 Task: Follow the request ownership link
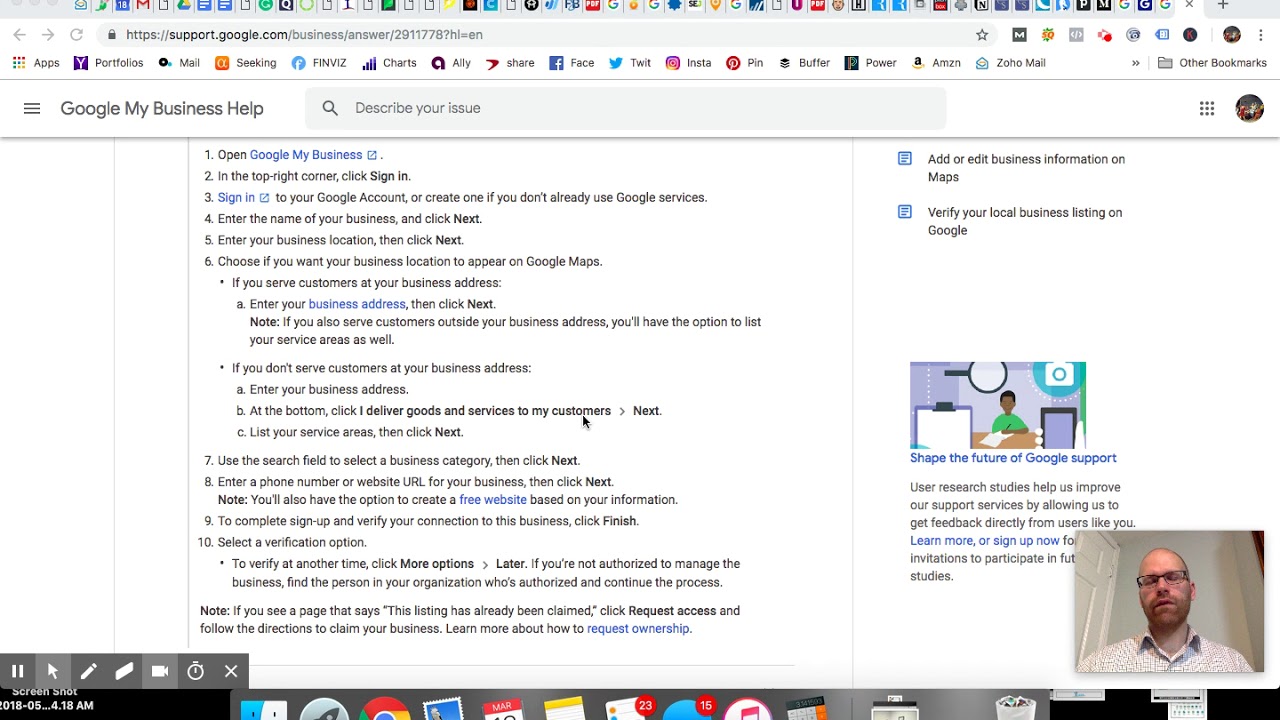tap(638, 629)
